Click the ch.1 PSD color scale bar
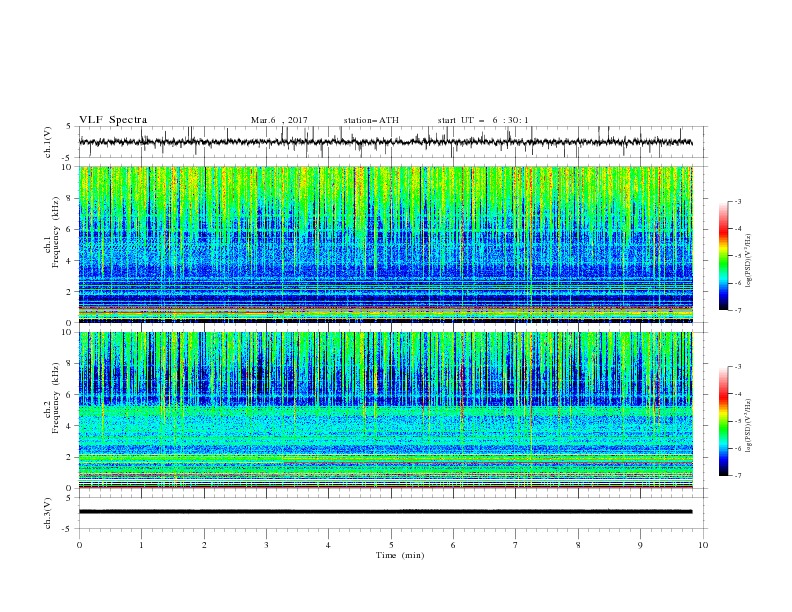 [x=724, y=255]
